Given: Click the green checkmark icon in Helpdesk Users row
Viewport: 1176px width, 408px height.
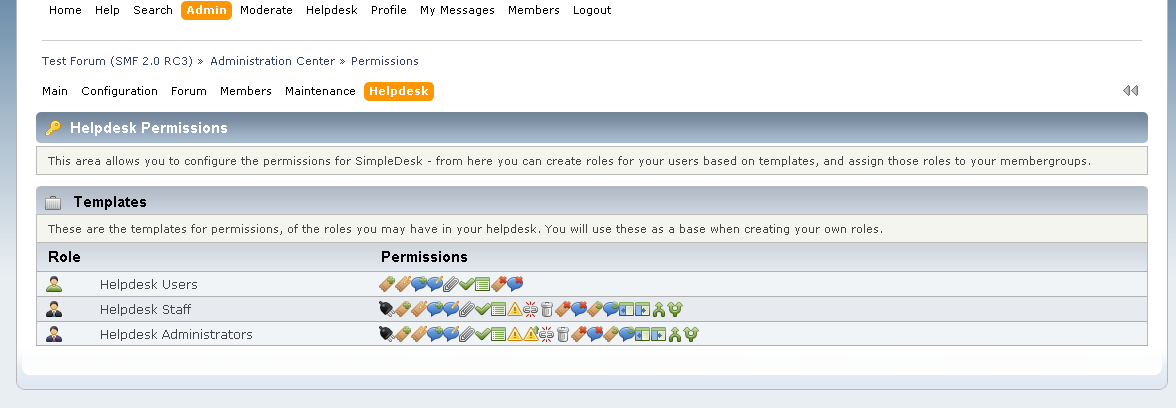Looking at the screenshot, I should click(x=466, y=284).
